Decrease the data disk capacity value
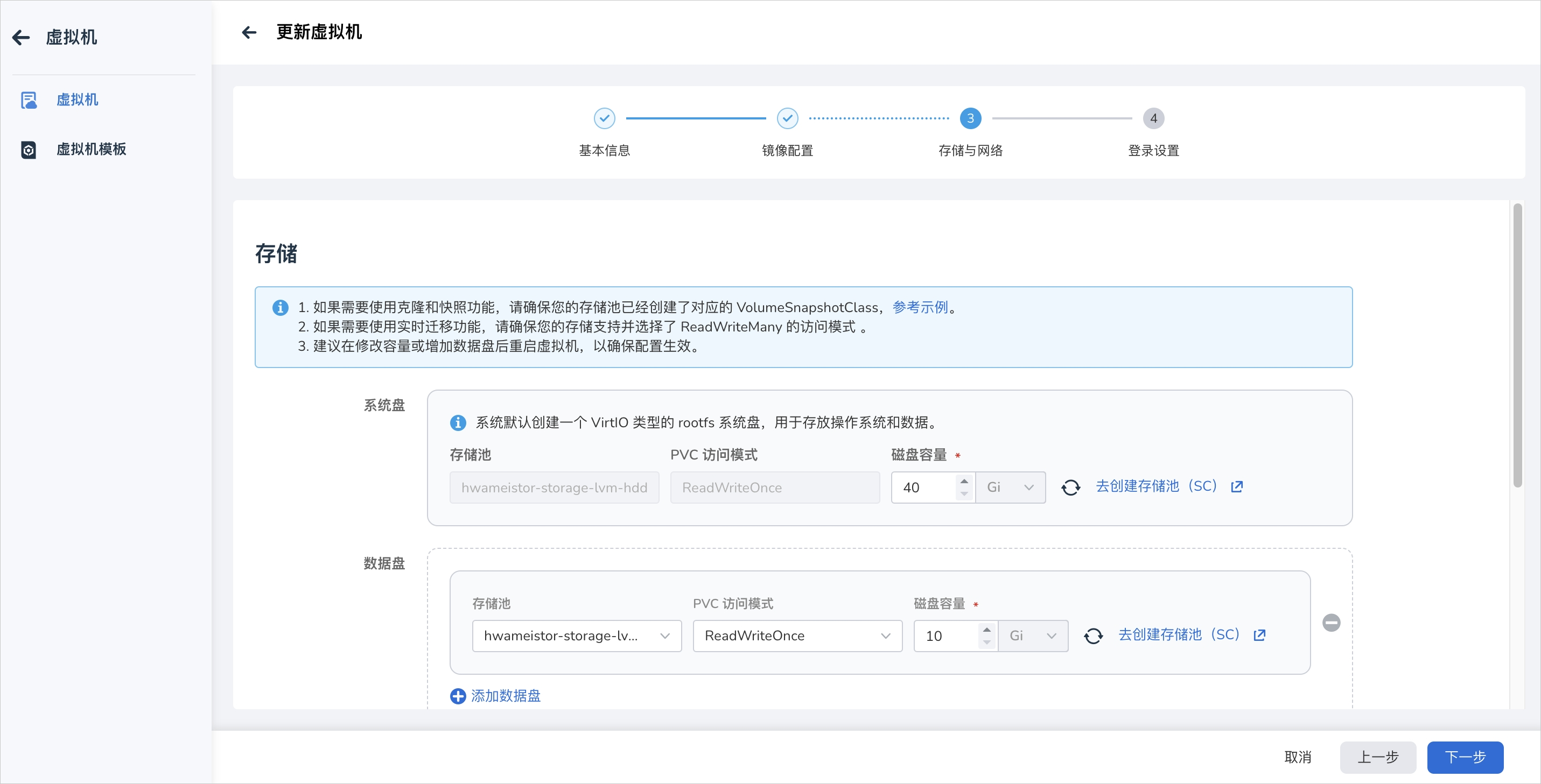The height and width of the screenshot is (784, 1541). tap(986, 642)
